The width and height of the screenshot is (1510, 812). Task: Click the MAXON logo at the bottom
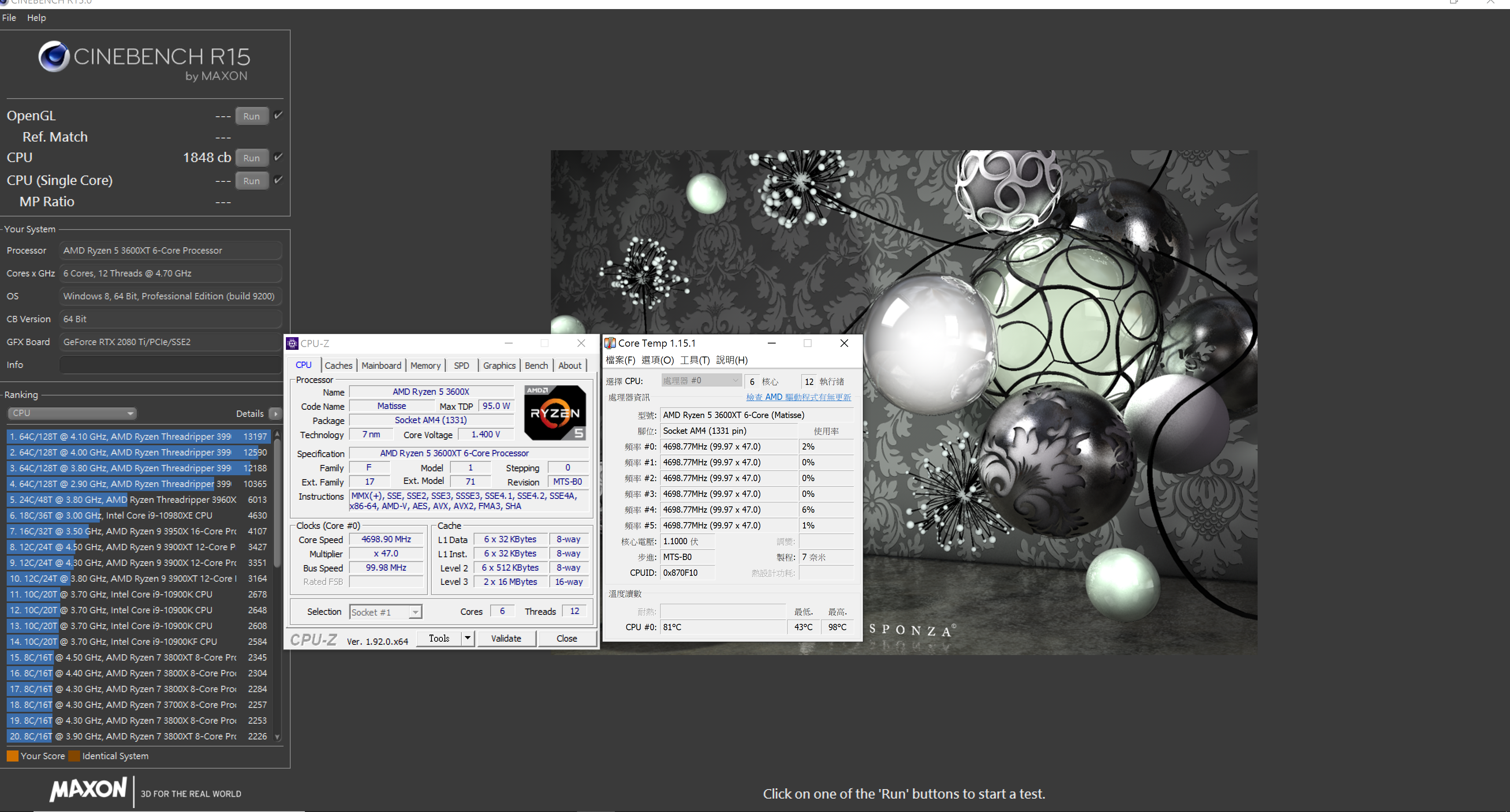click(88, 790)
